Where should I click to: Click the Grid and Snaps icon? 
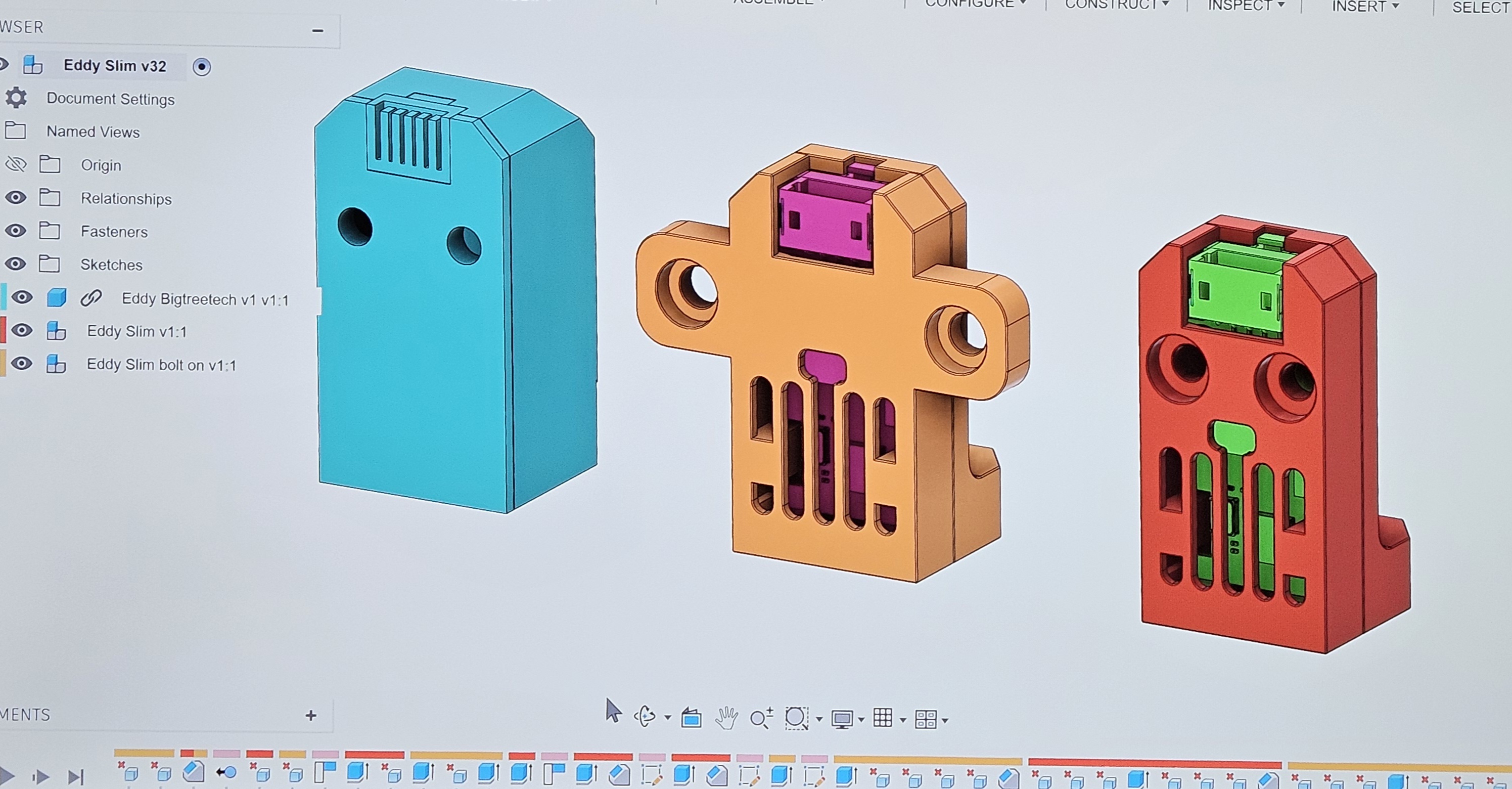(x=883, y=717)
